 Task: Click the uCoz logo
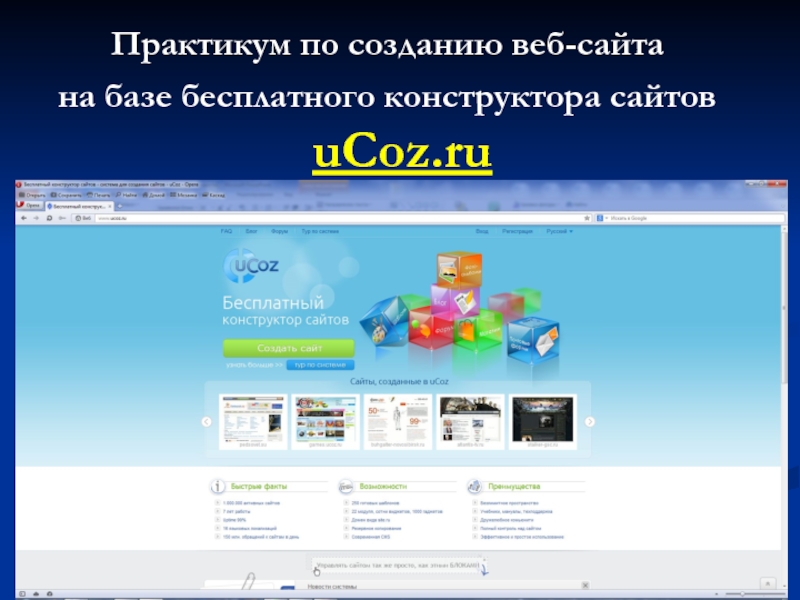click(x=252, y=265)
